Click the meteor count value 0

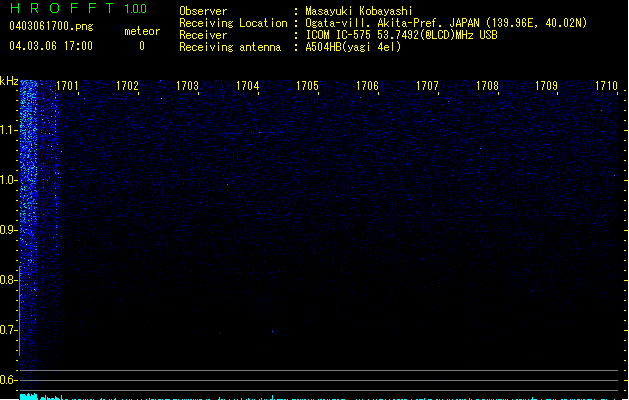(142, 46)
